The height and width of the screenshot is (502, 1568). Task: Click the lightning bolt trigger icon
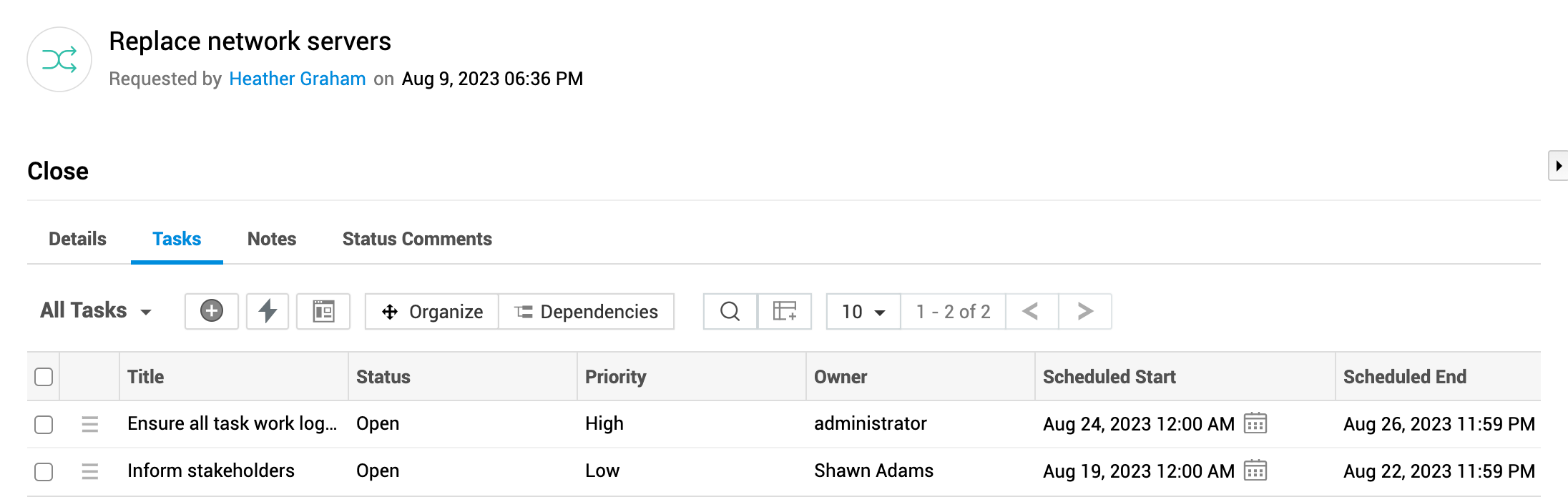tap(268, 311)
